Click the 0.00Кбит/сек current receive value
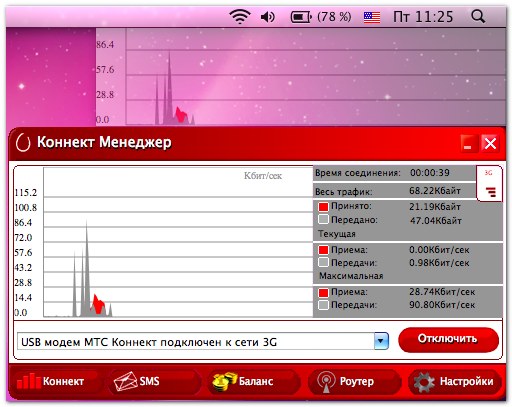512x407 pixels. 439,250
